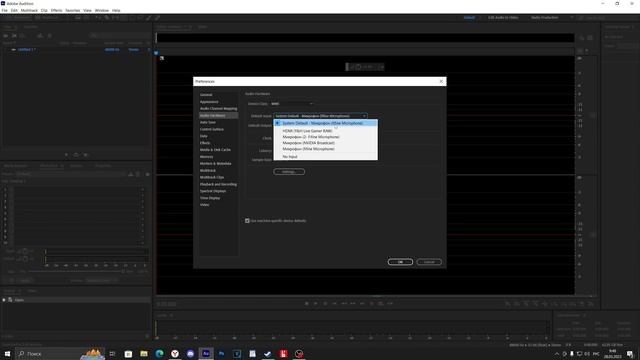
Task: Open the Window menu
Action: tap(102, 10)
